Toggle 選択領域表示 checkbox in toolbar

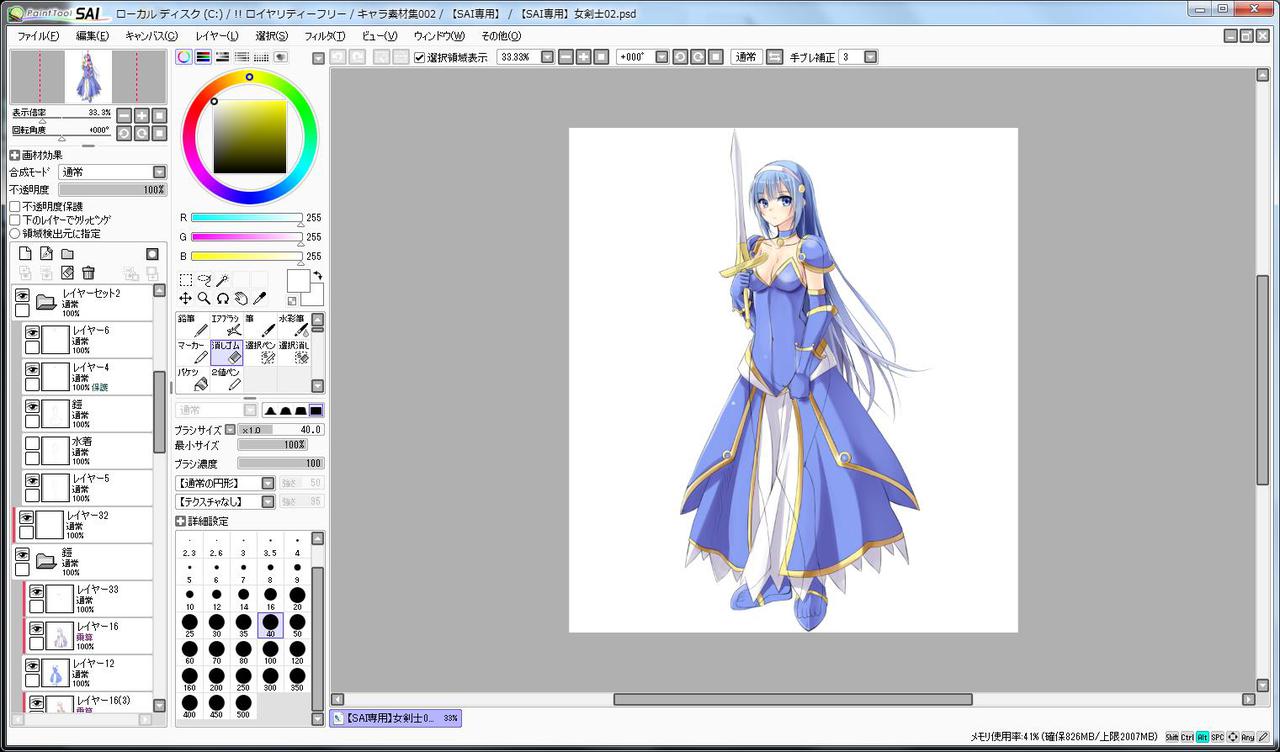(x=419, y=57)
